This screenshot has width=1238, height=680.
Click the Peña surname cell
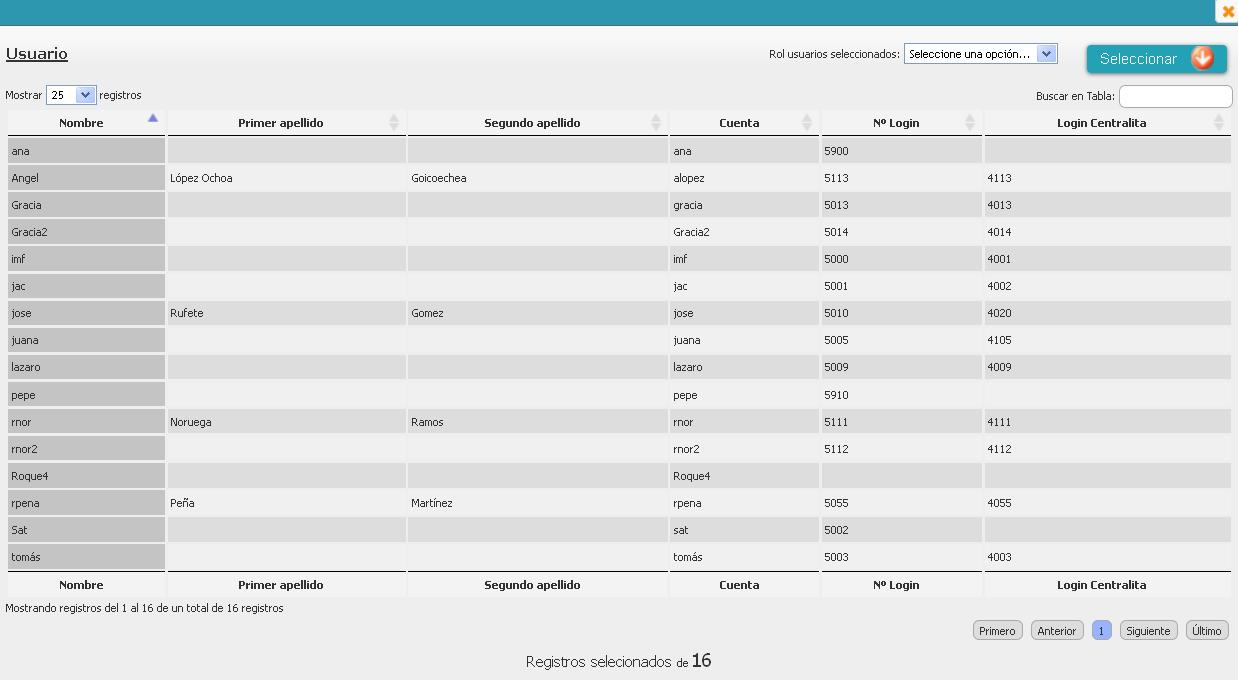click(286, 503)
